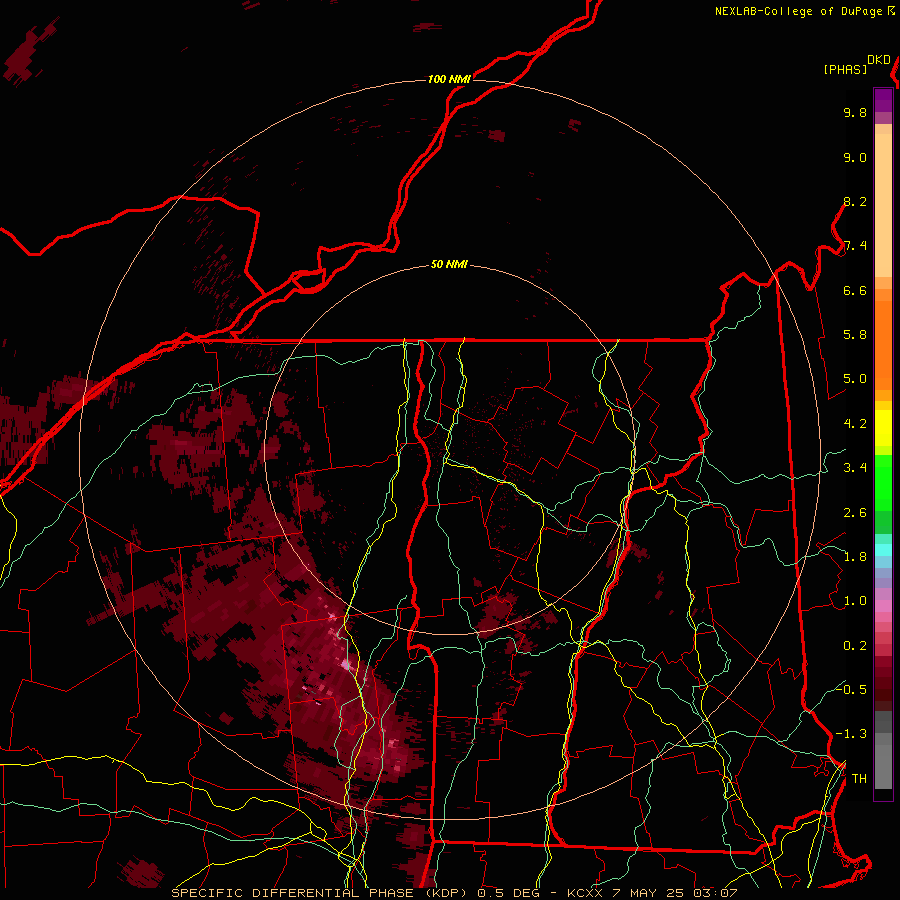The image size is (900, 900).
Task: Click the 5.8 legend value
Action: (855, 335)
